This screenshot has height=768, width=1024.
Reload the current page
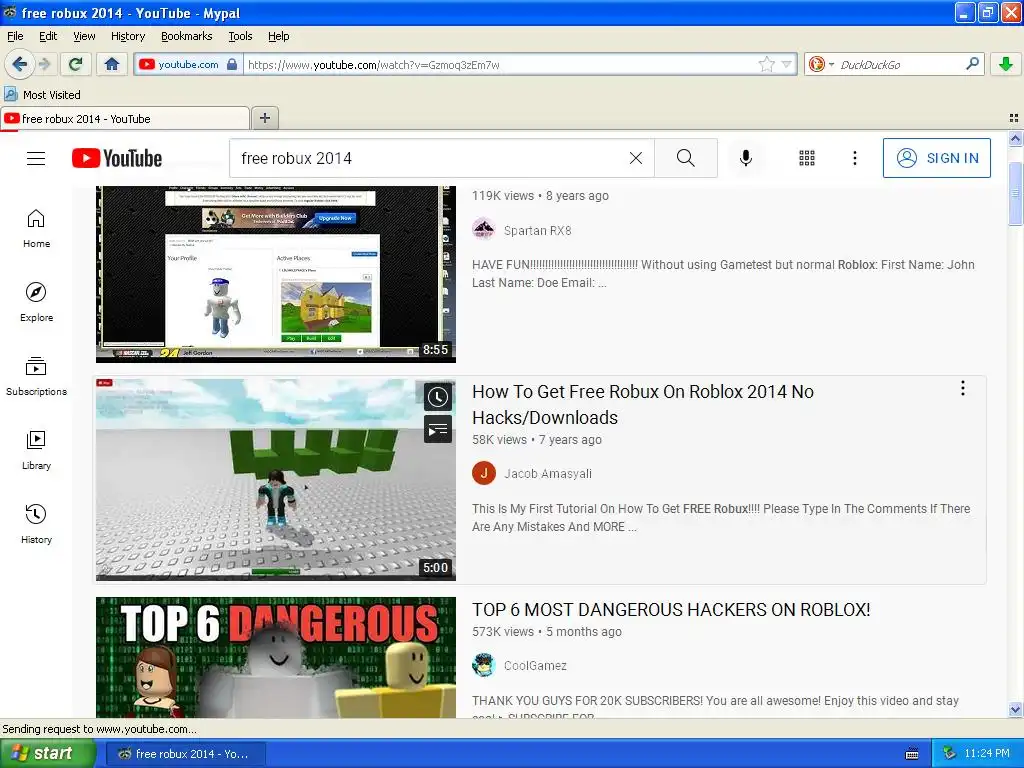point(76,64)
